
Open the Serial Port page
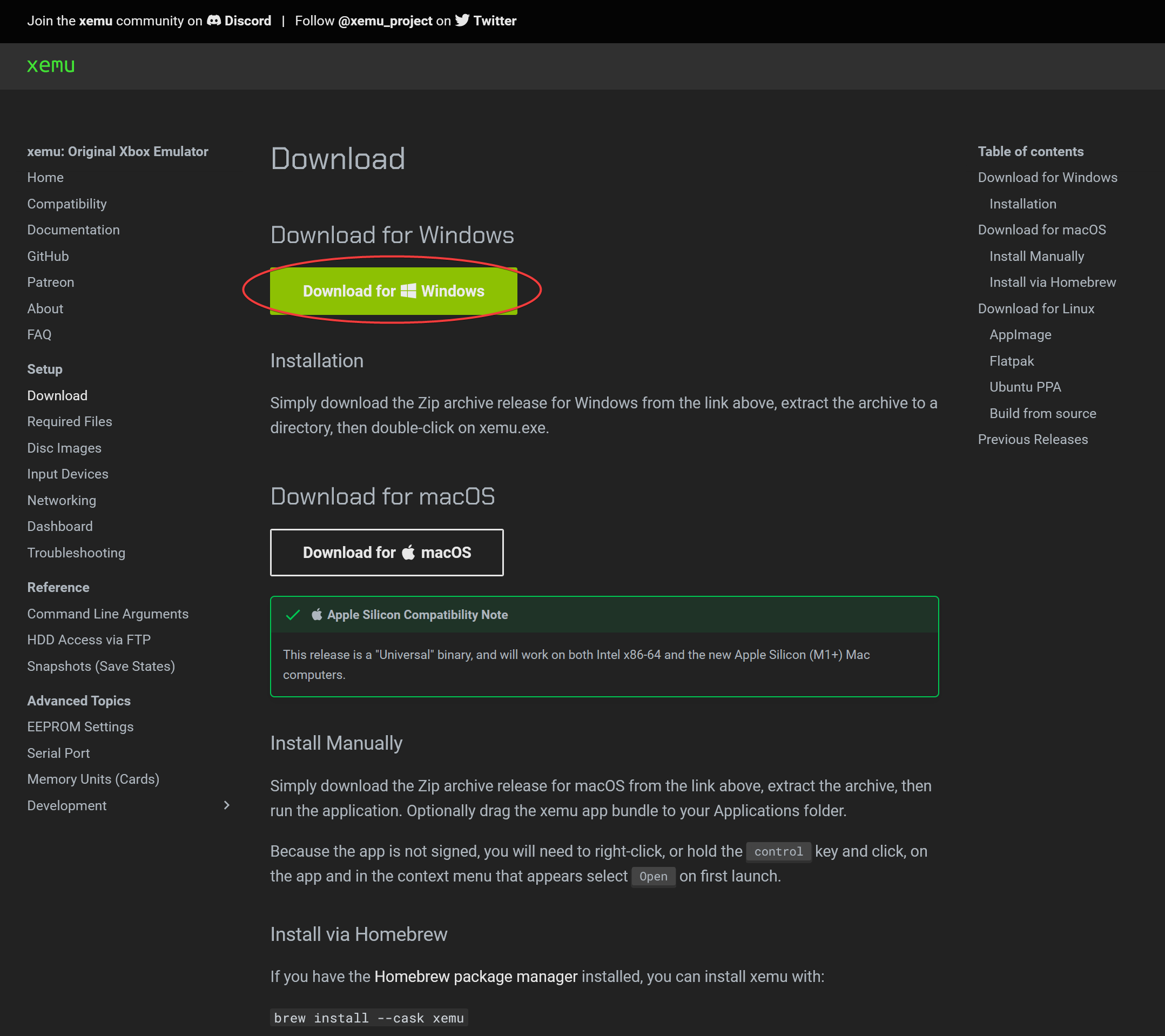coord(59,754)
